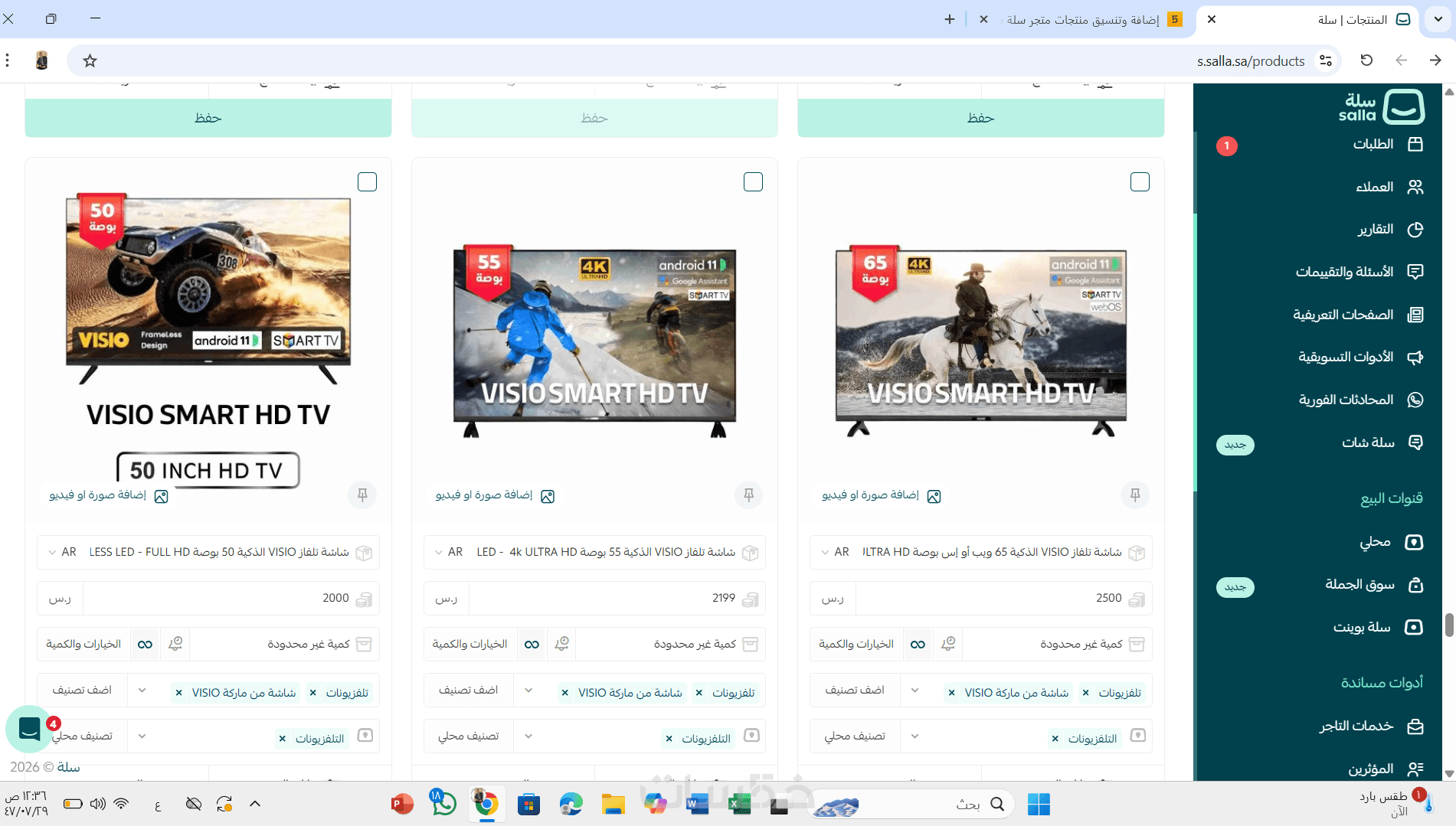This screenshot has height=826, width=1456.
Task: Open a new browser tab
Action: click(x=950, y=19)
